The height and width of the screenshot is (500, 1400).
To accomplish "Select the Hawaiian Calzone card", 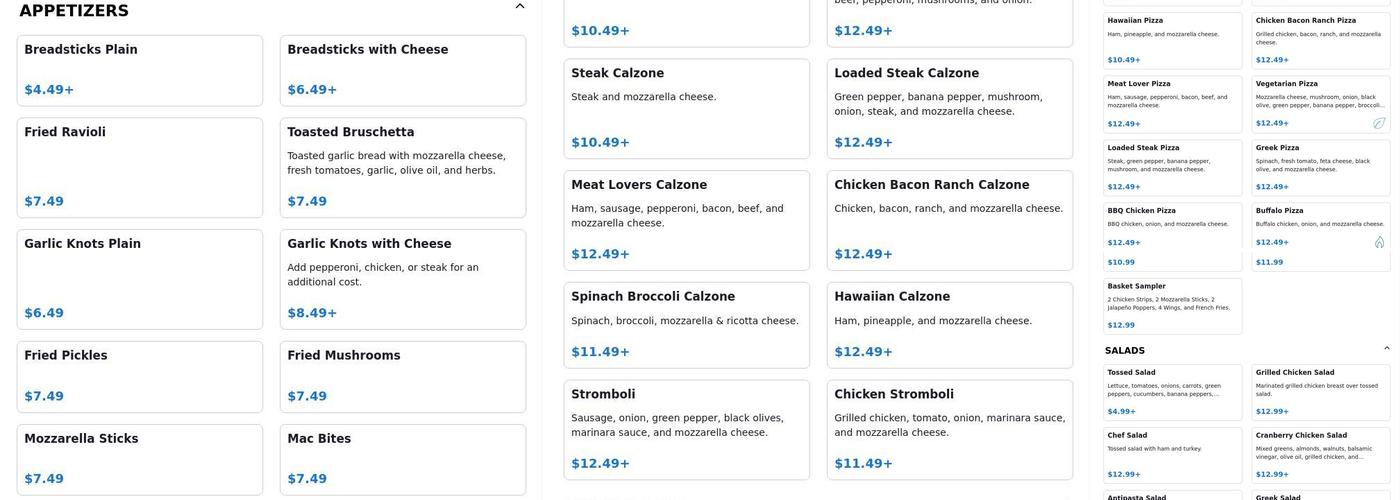I will [950, 325].
